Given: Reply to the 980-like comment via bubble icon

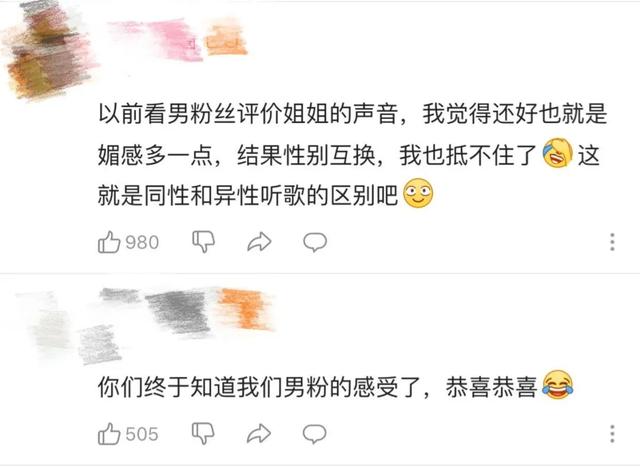Looking at the screenshot, I should [x=315, y=242].
